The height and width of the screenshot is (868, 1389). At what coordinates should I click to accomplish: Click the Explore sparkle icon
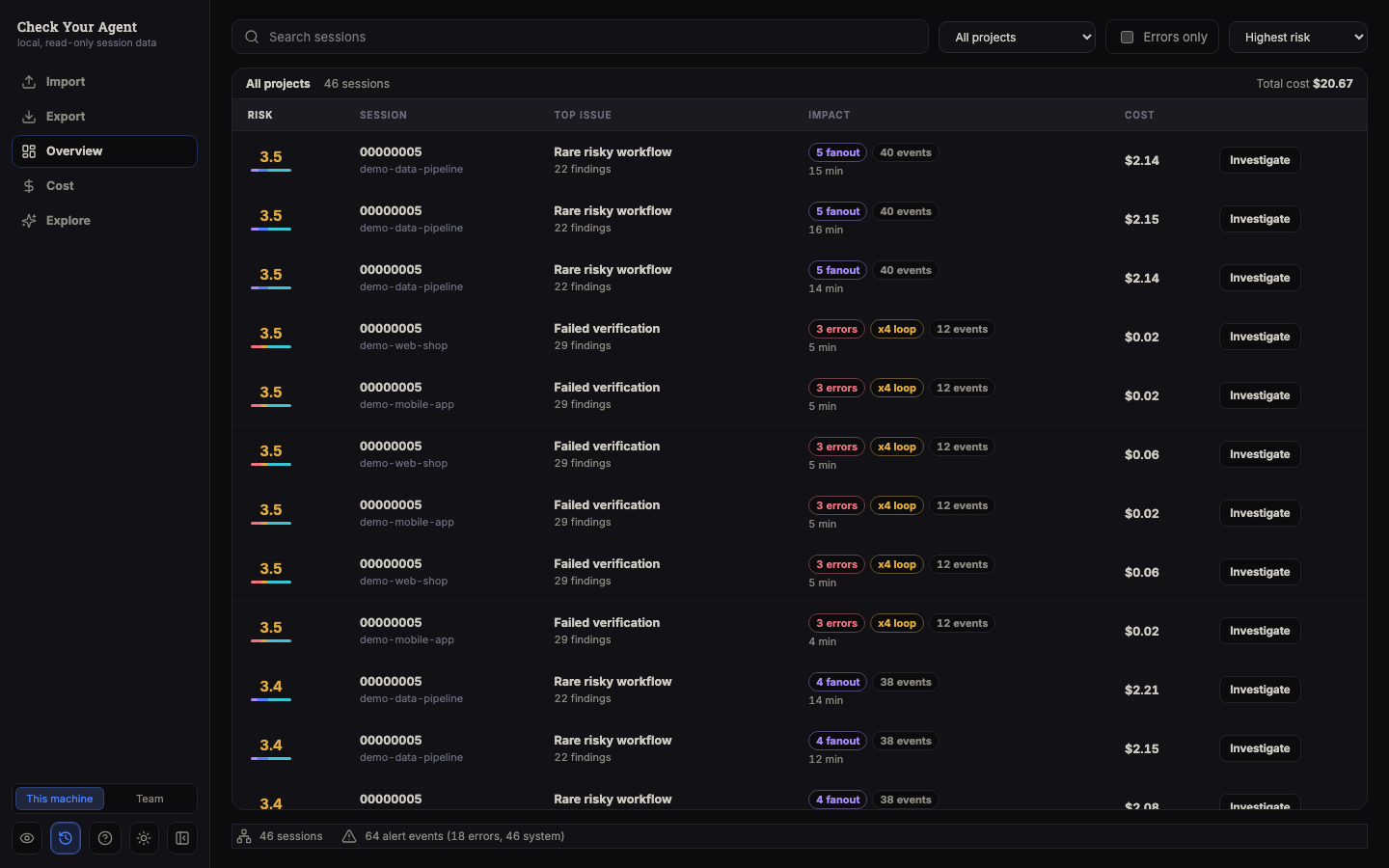coord(29,221)
